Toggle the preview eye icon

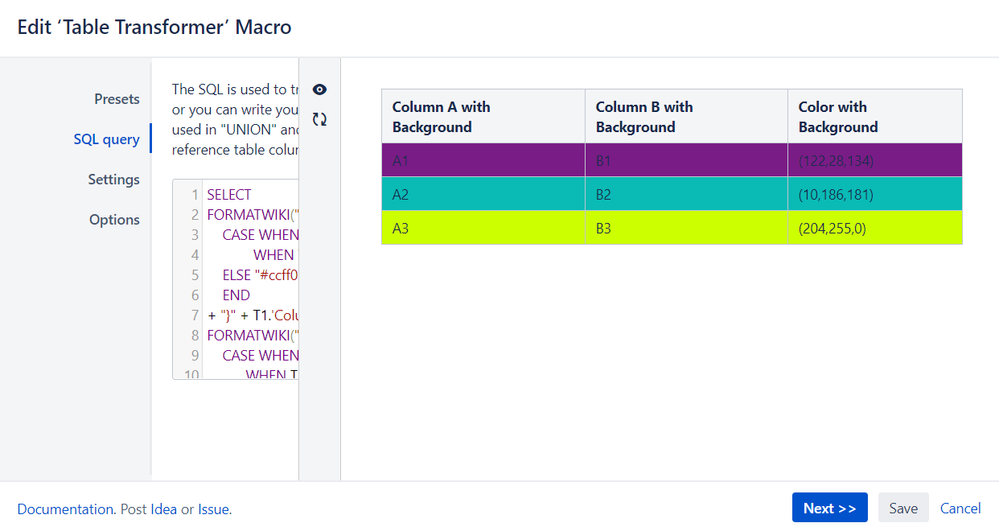320,90
